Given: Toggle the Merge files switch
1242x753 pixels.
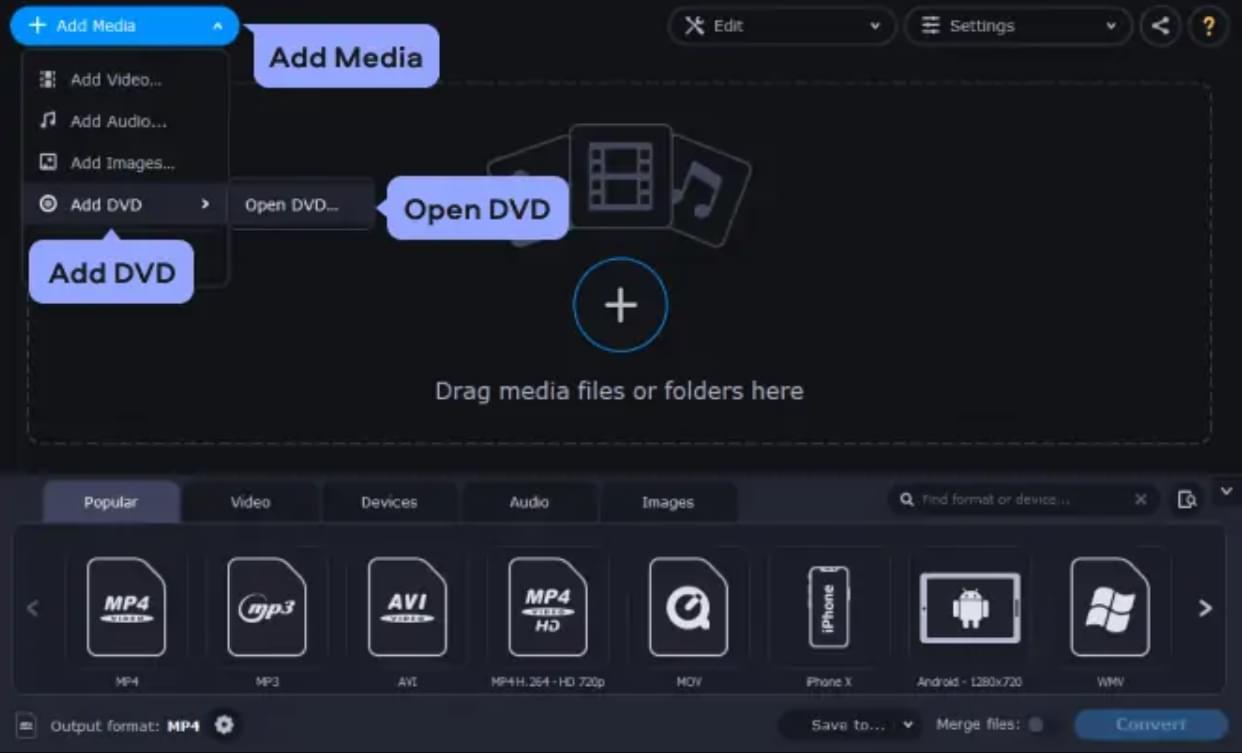Looking at the screenshot, I should click(x=1037, y=724).
